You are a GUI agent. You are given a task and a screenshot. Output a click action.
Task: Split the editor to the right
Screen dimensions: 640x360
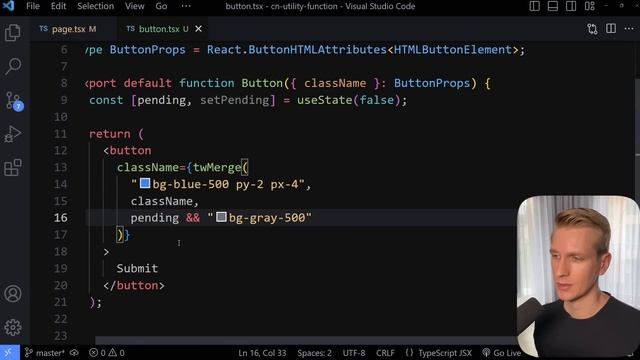(x=611, y=29)
